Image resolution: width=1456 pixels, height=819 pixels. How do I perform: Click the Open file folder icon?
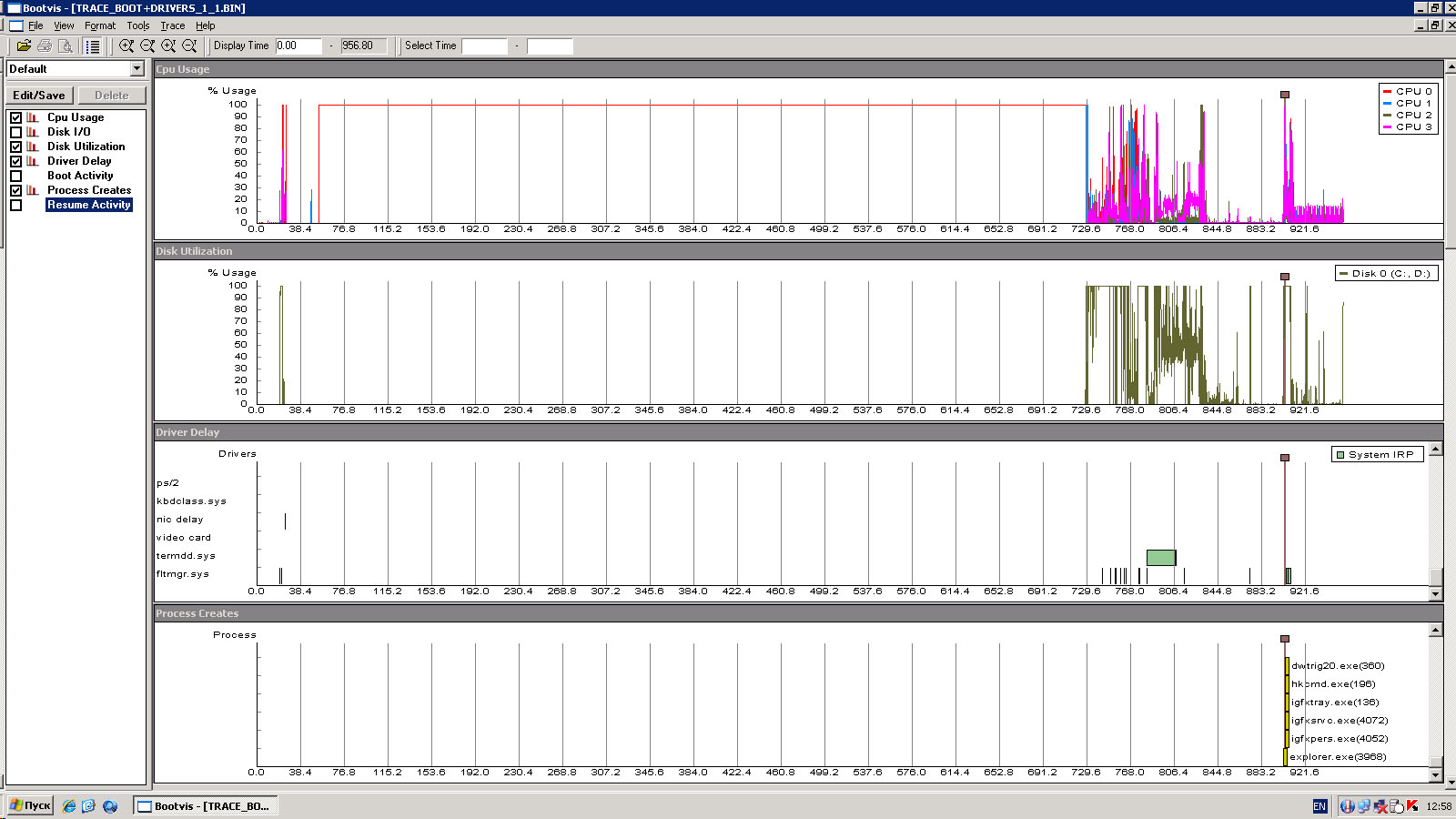tap(24, 45)
